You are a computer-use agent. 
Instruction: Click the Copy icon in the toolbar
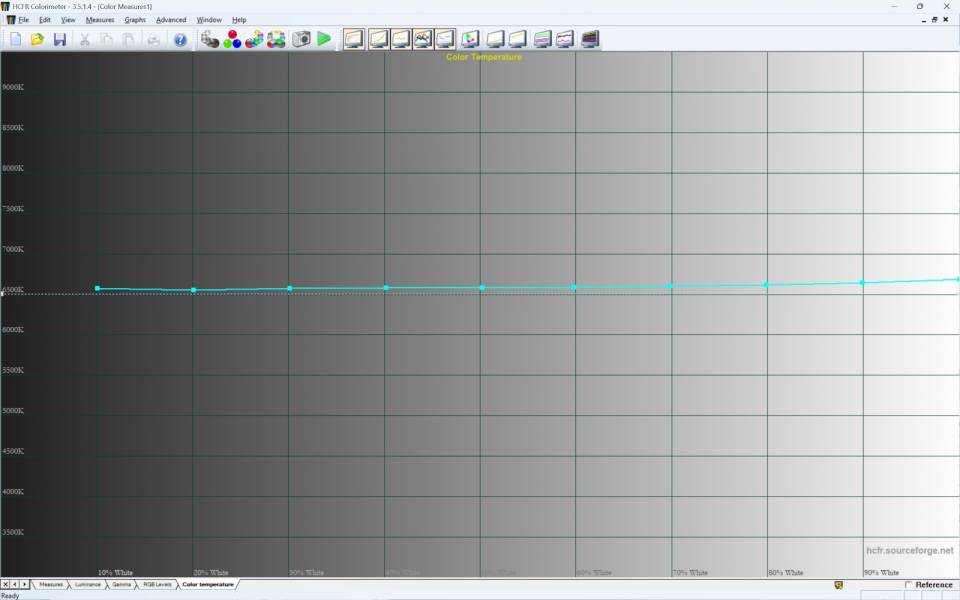pyautogui.click(x=107, y=40)
